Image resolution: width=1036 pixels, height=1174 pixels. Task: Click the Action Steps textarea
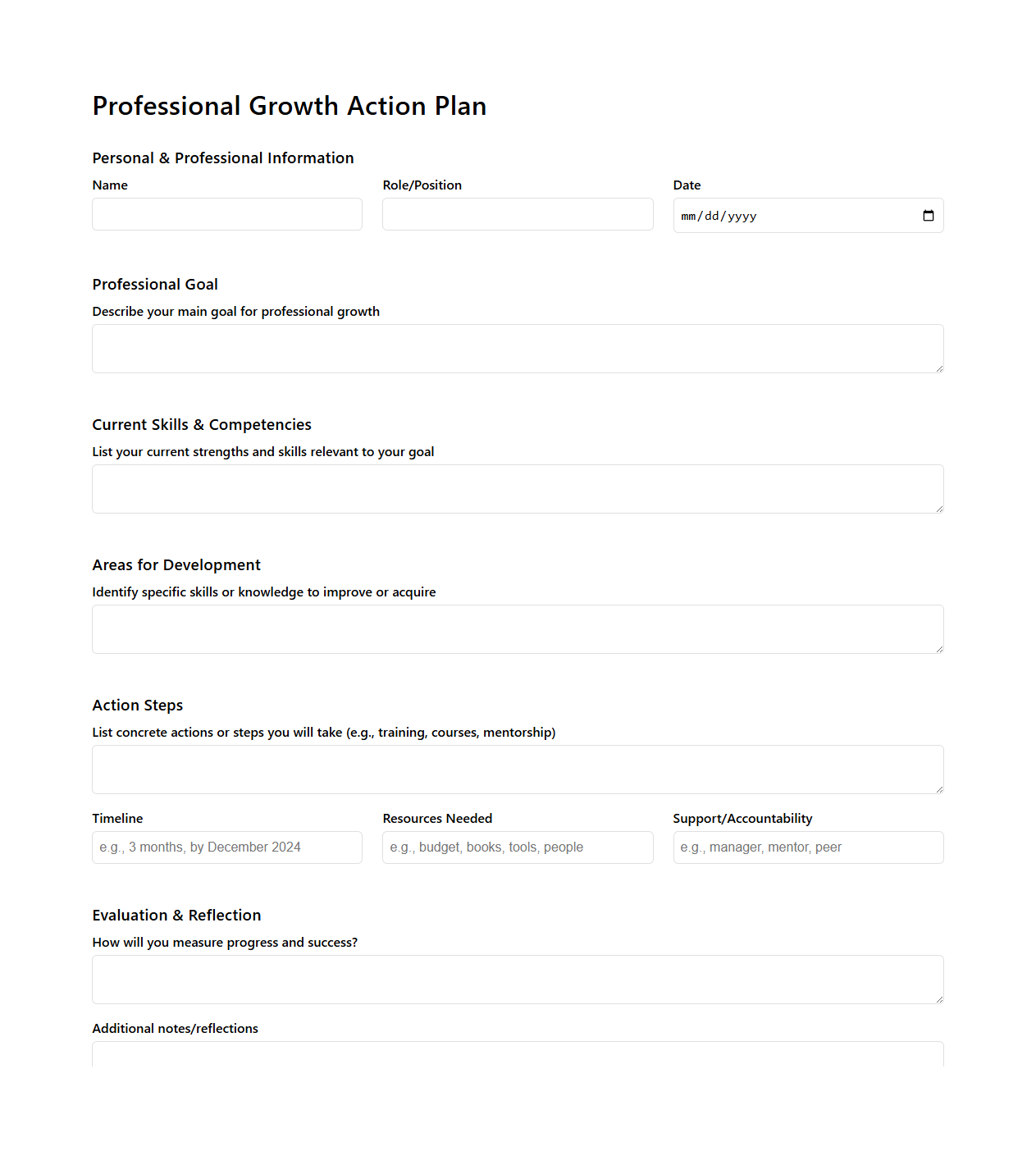tap(517, 769)
